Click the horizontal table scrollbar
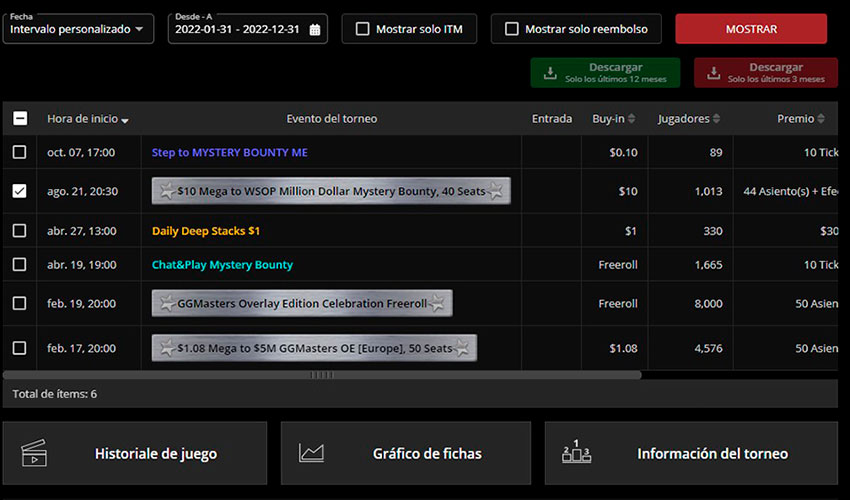 click(322, 375)
